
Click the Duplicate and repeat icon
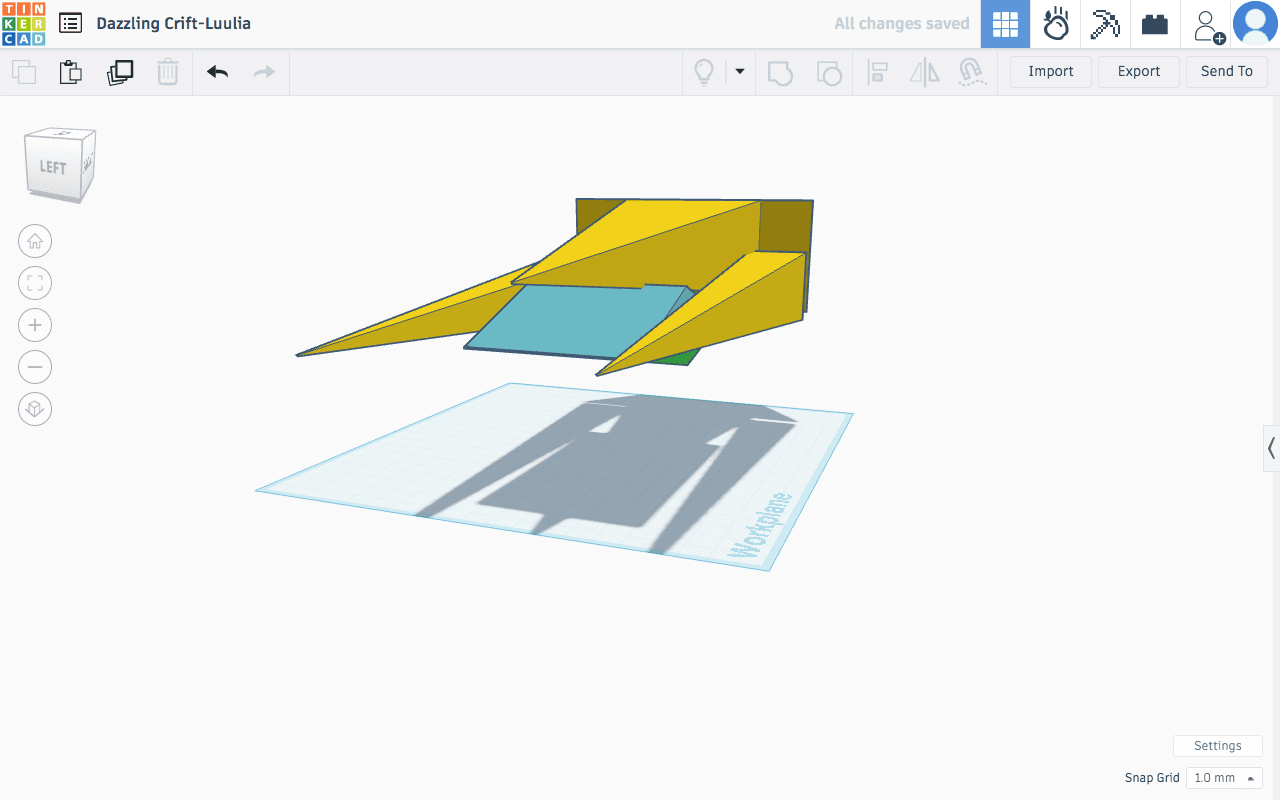coord(120,72)
